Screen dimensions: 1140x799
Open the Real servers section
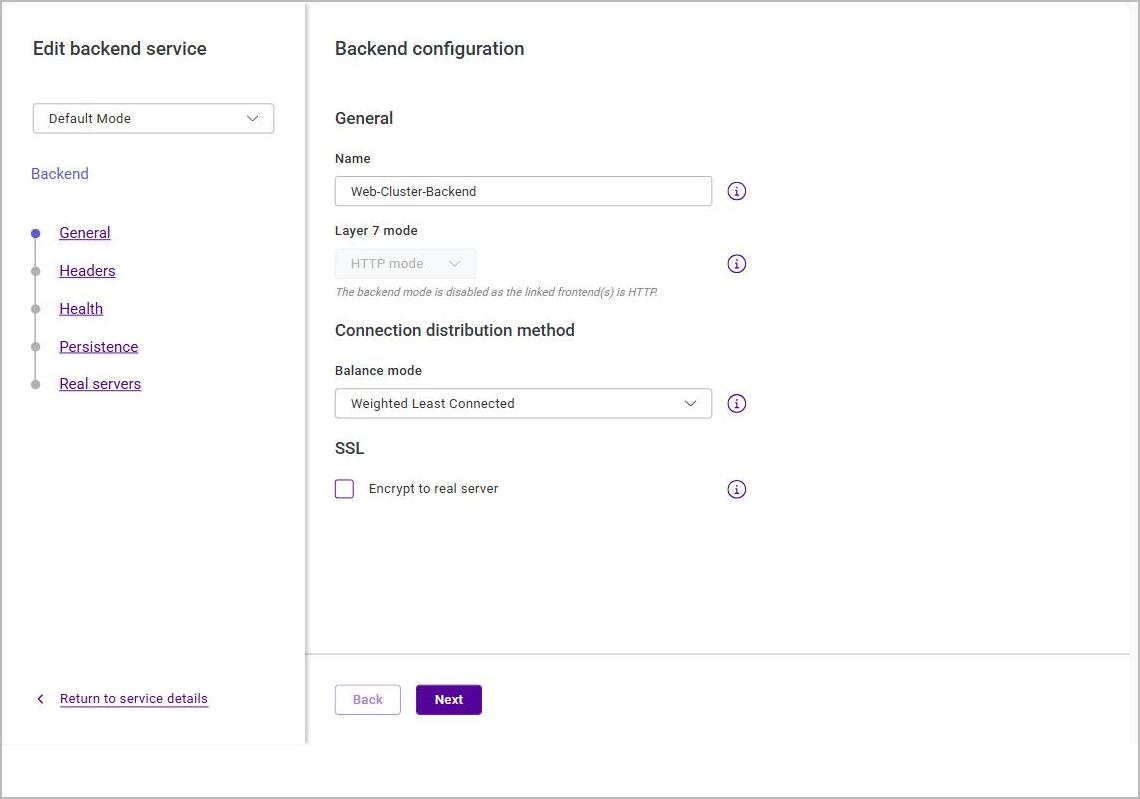click(100, 384)
